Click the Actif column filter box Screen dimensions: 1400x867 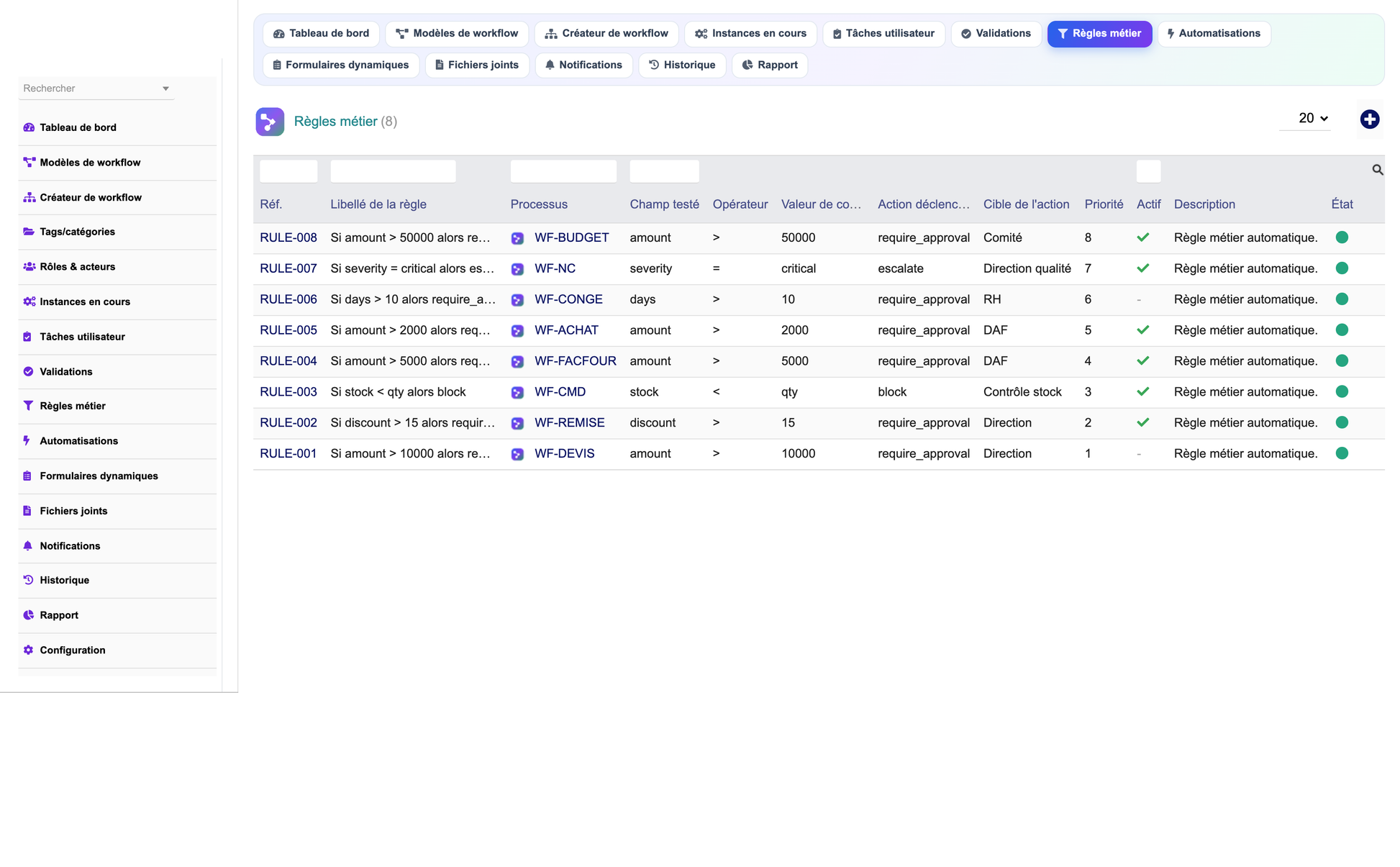[x=1148, y=171]
